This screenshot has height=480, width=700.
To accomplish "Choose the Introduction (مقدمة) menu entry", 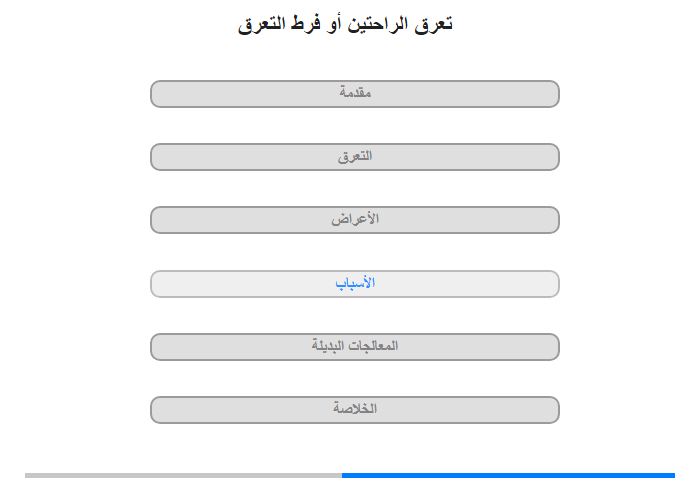I will [x=355, y=94].
